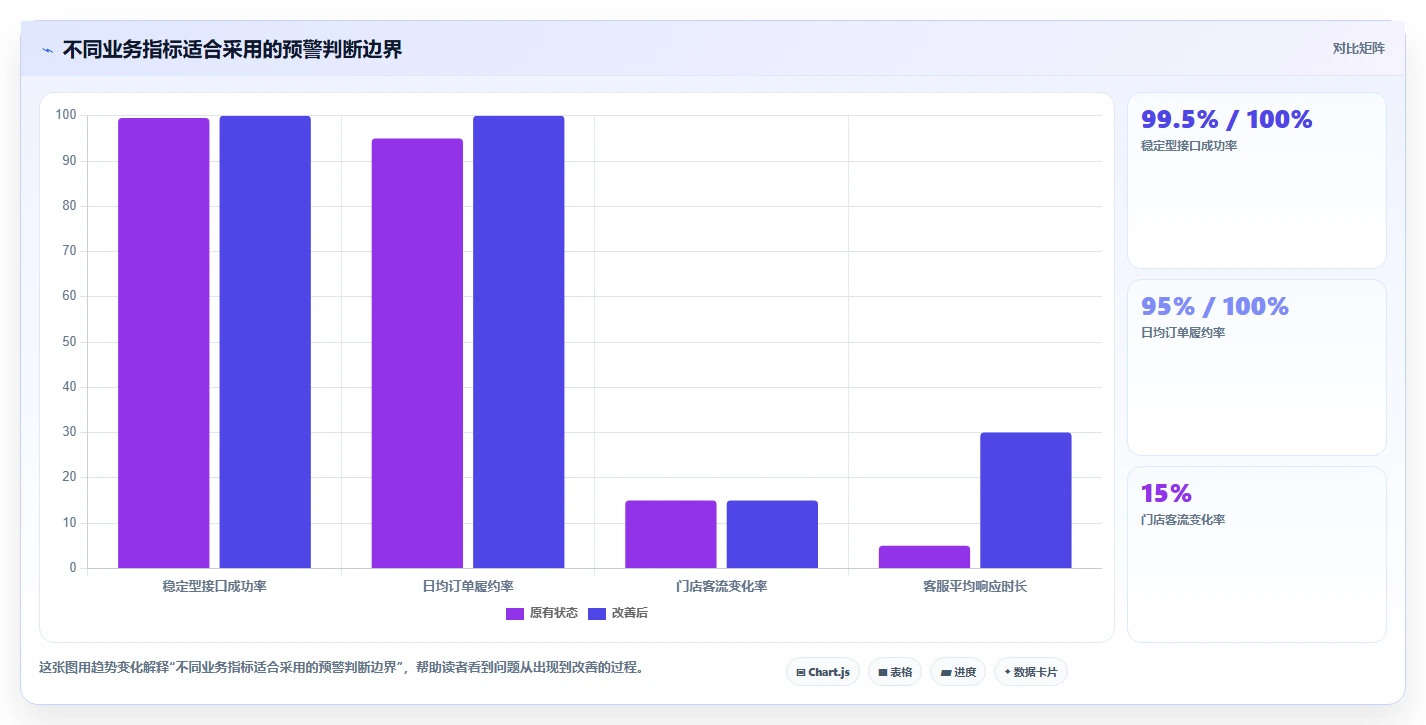Click the description sentence below the chart
The image size is (1426, 725).
pyautogui.click(x=341, y=667)
